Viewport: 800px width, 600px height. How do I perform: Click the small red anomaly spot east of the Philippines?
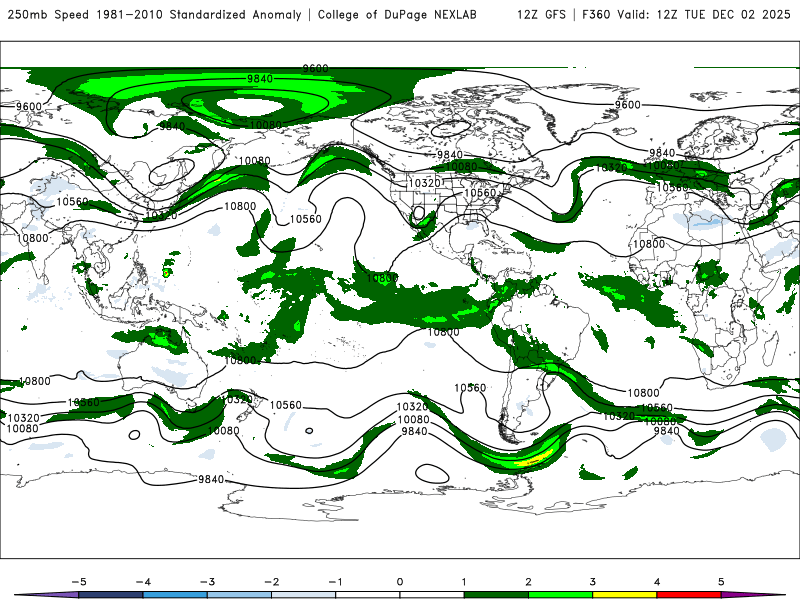pos(166,273)
